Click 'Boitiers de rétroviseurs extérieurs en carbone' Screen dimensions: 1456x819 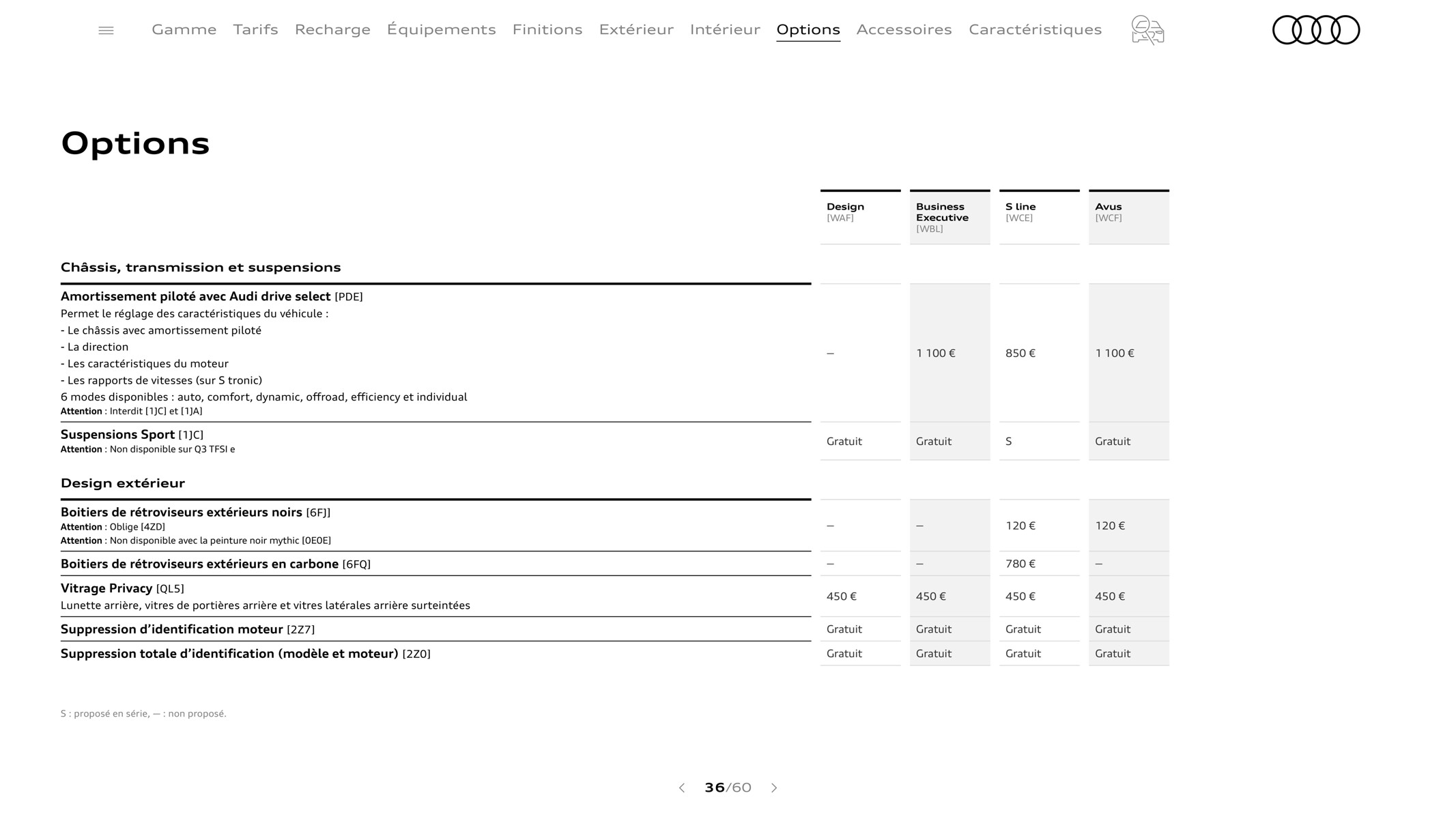pos(199,564)
